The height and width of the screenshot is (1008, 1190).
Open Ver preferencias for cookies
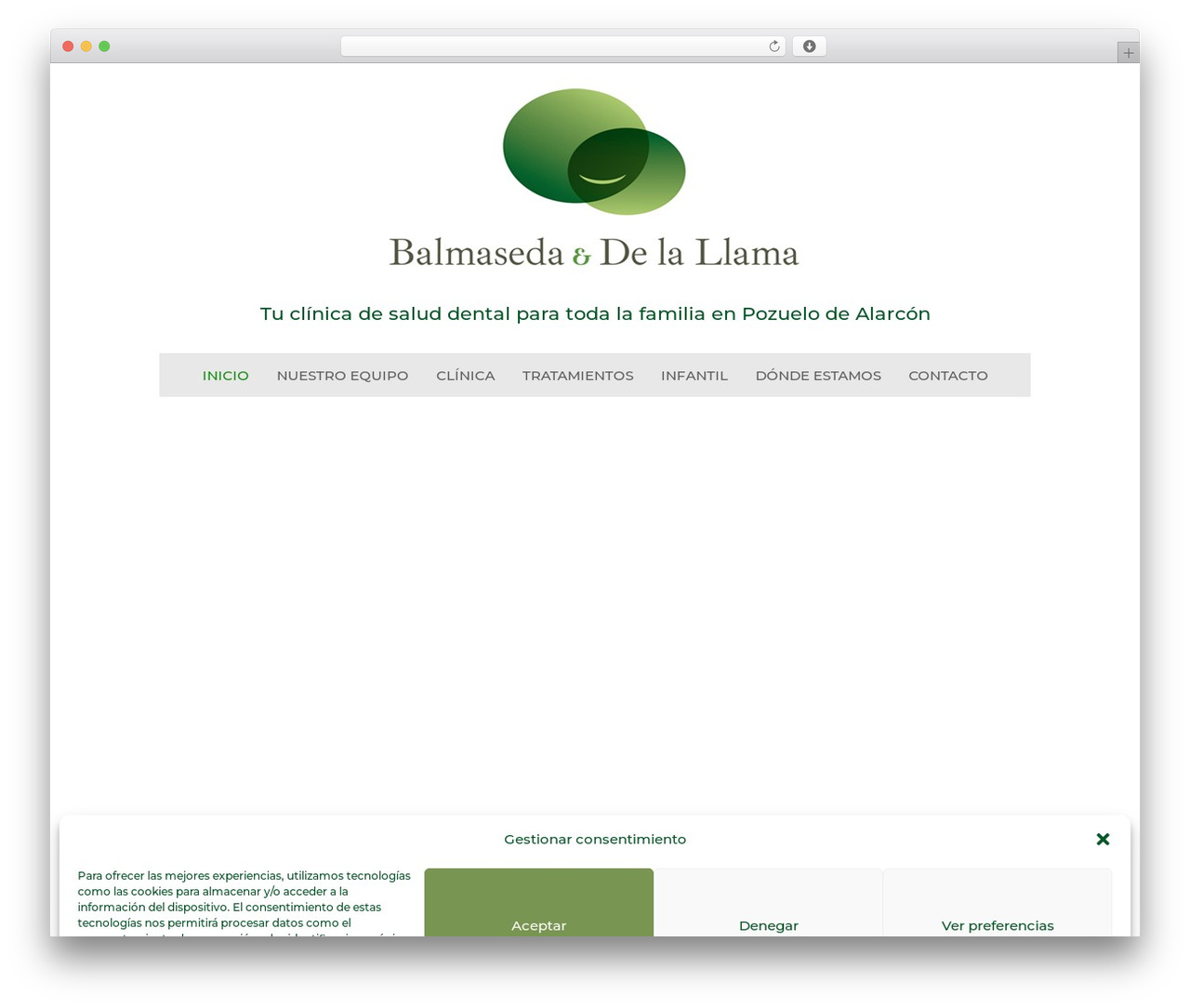(998, 902)
